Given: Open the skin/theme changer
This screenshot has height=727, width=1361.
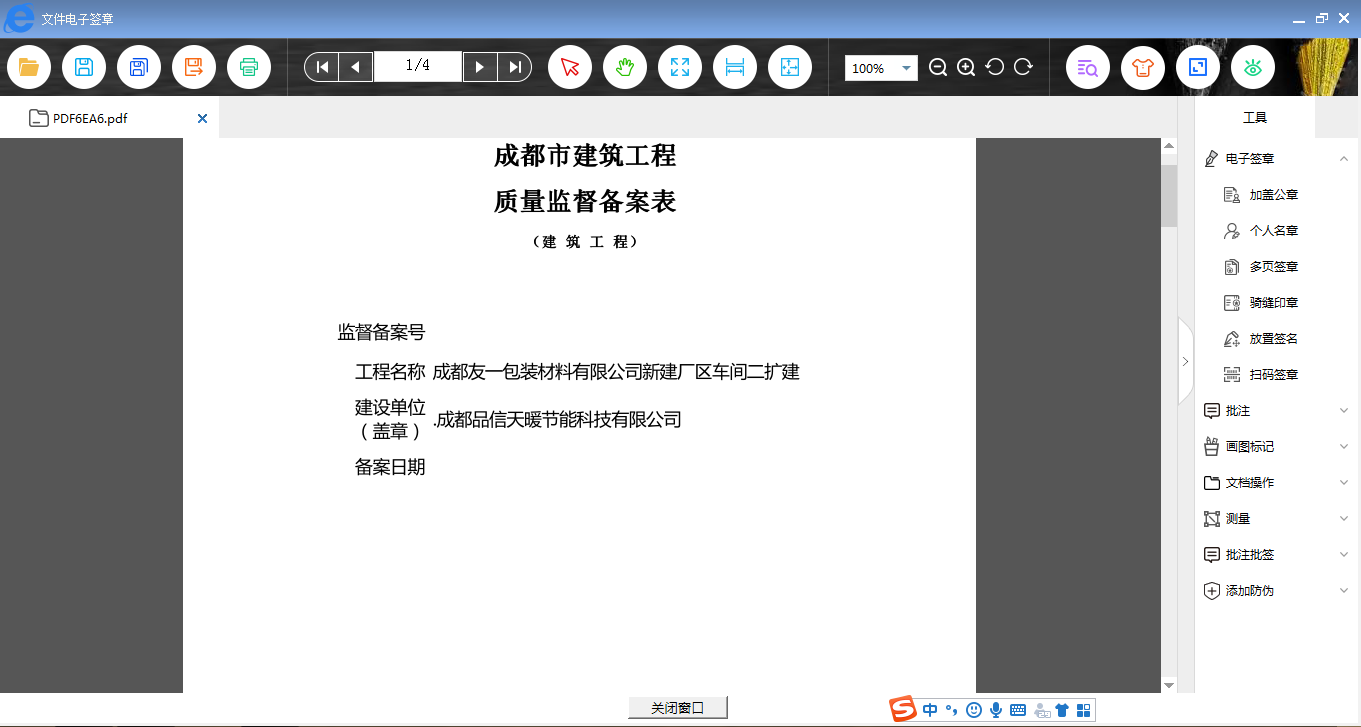Looking at the screenshot, I should click(1142, 67).
